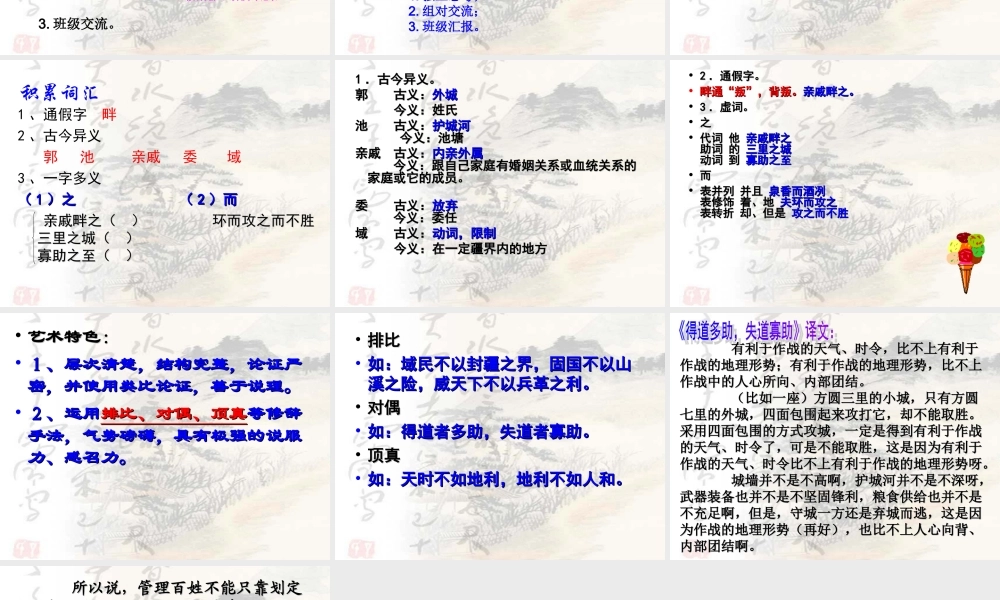Select the red 畔 character after 通假字
1000x600 pixels.
109,115
